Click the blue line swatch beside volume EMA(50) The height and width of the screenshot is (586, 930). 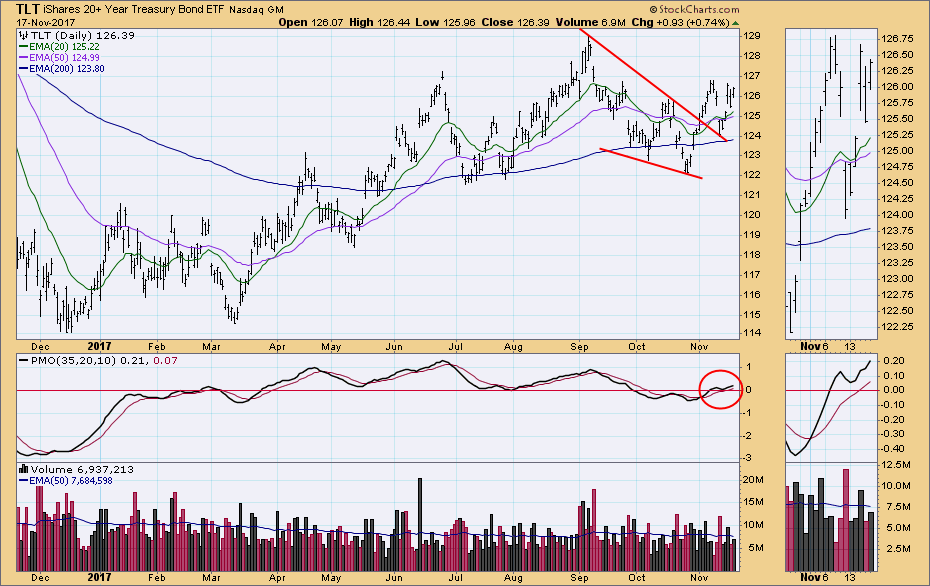(24, 480)
